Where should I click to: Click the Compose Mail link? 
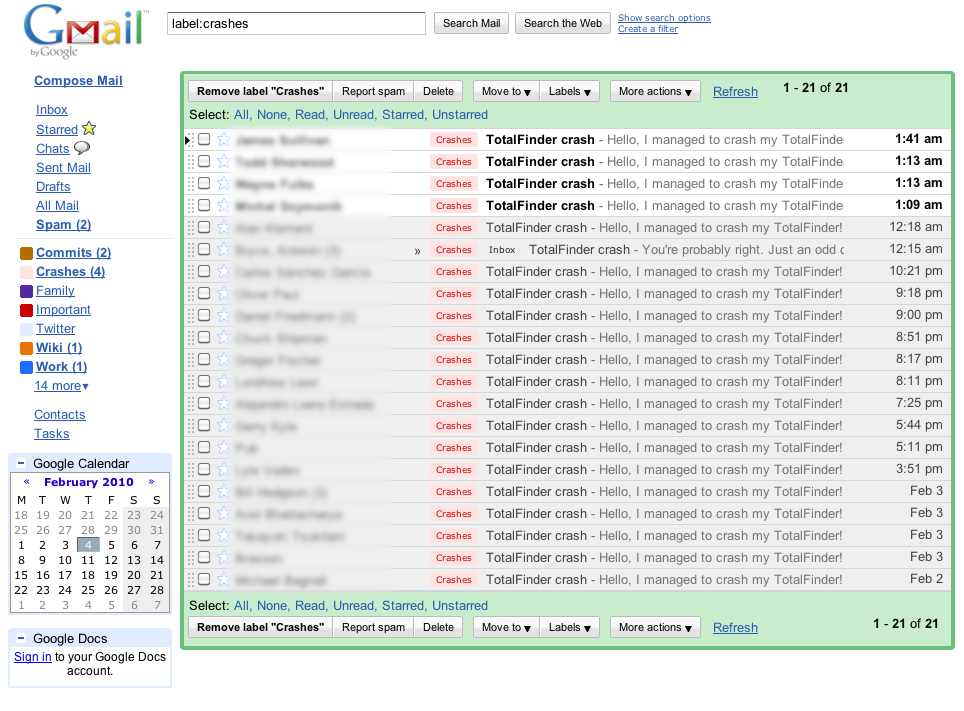click(78, 81)
